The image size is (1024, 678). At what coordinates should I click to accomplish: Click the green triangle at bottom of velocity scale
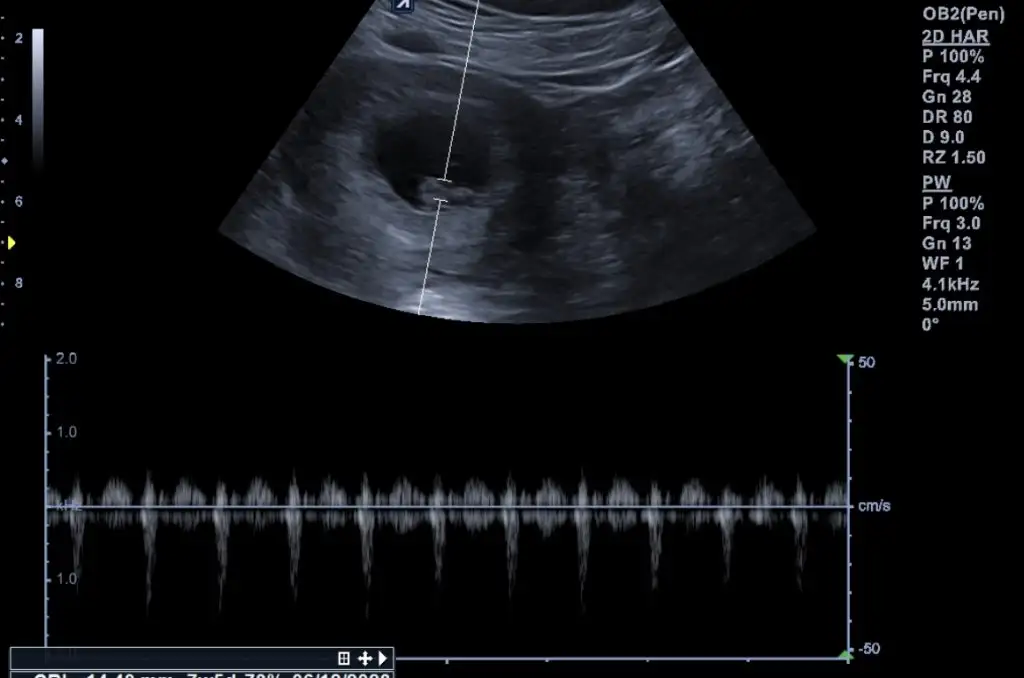tap(846, 655)
